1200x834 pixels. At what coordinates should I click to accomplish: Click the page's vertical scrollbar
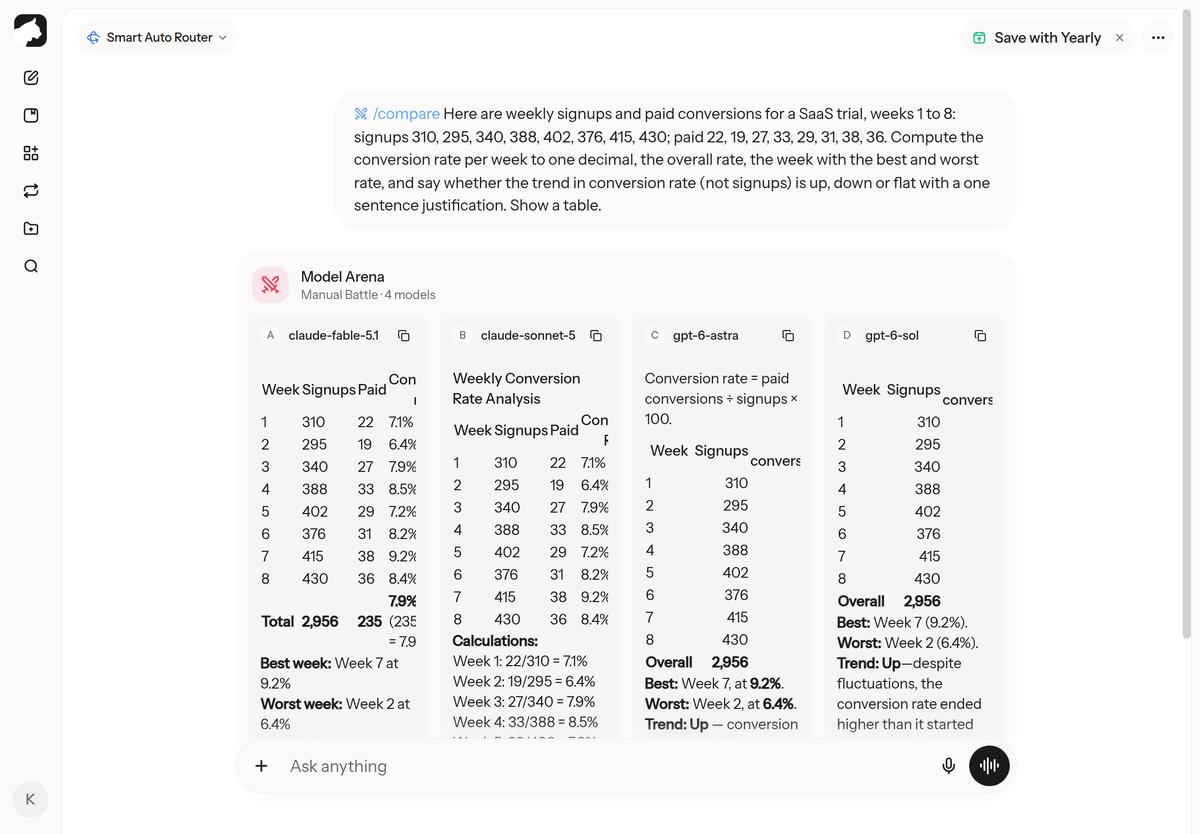click(x=1186, y=325)
